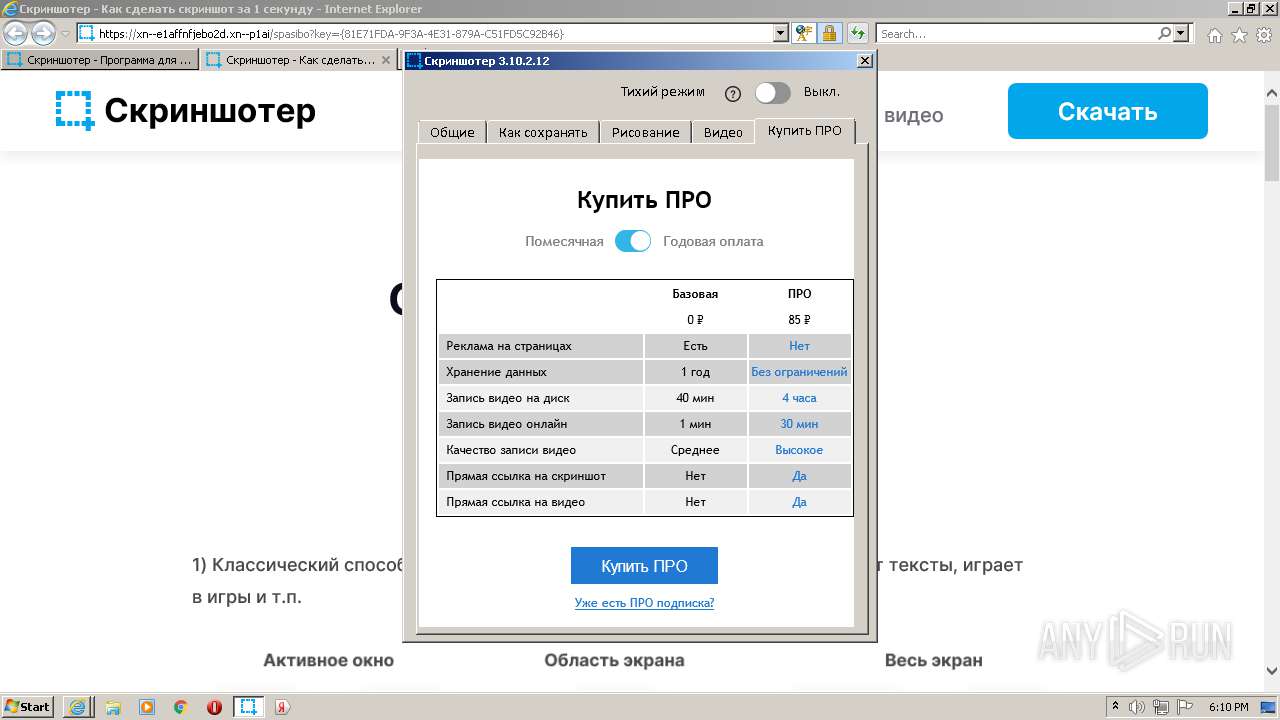Toggle the Тихий режим switch
Image resolution: width=1280 pixels, height=720 pixels.
click(x=772, y=93)
